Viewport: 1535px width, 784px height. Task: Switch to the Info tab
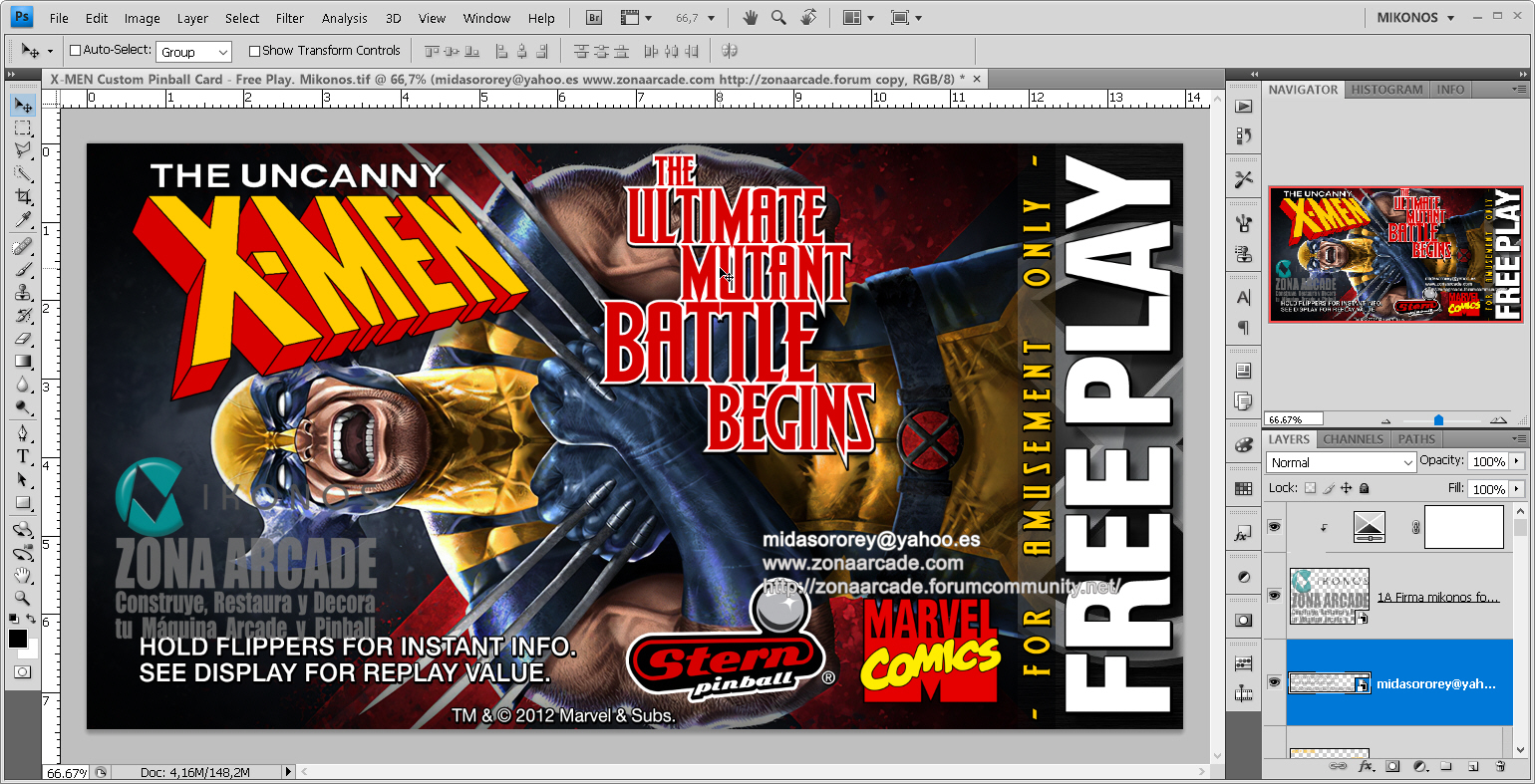pos(1450,90)
